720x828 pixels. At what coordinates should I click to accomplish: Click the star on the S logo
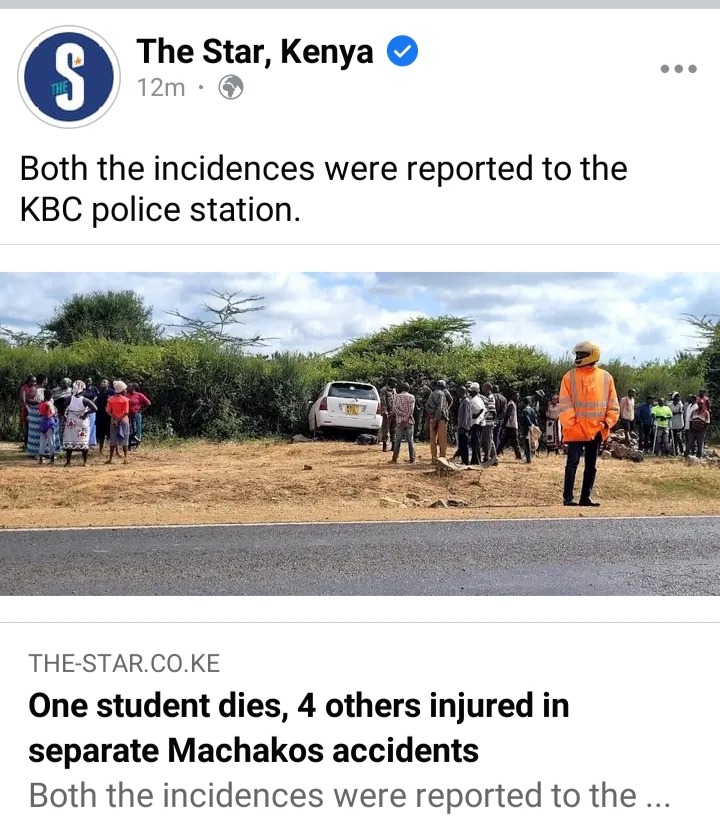pyautogui.click(x=78, y=61)
